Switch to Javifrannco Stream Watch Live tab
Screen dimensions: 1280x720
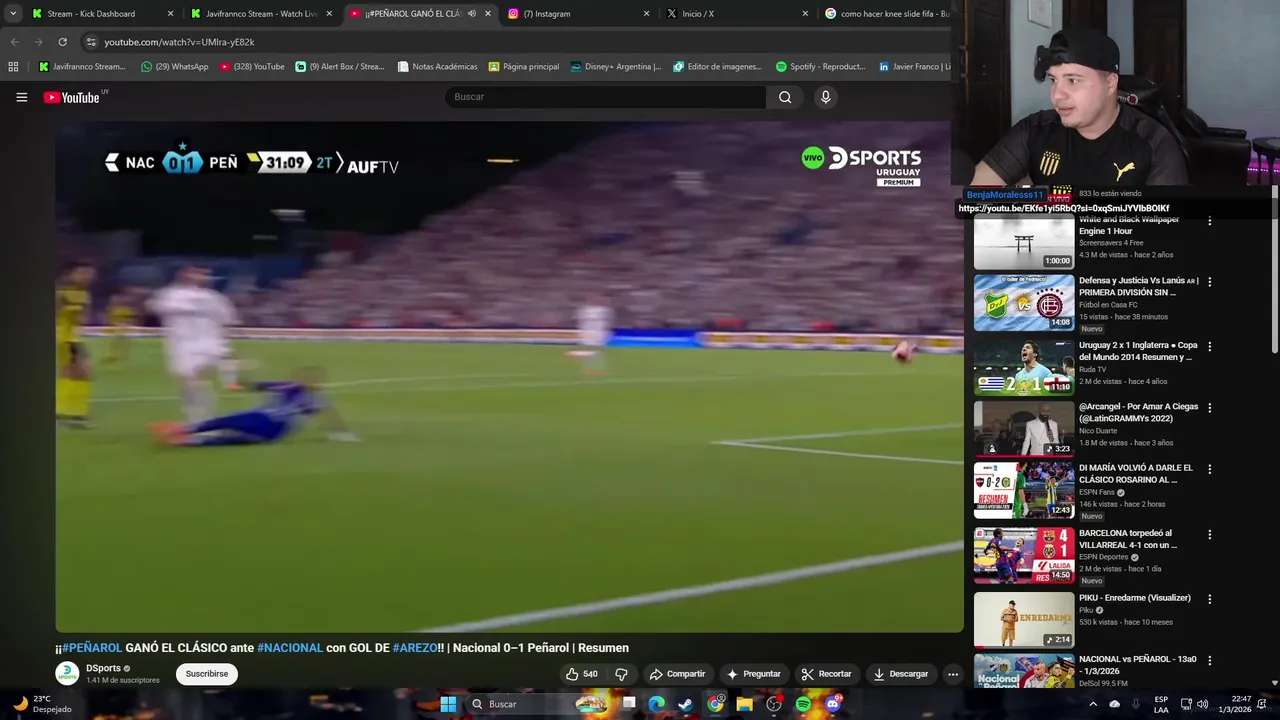click(262, 14)
